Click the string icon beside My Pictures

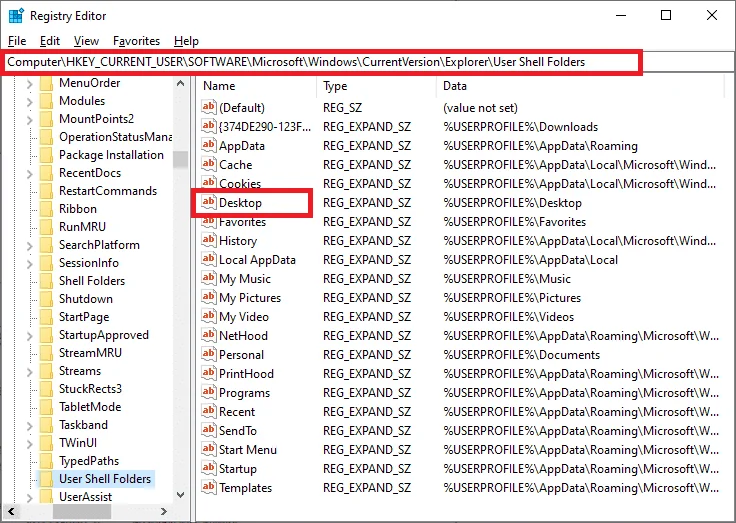click(x=209, y=297)
